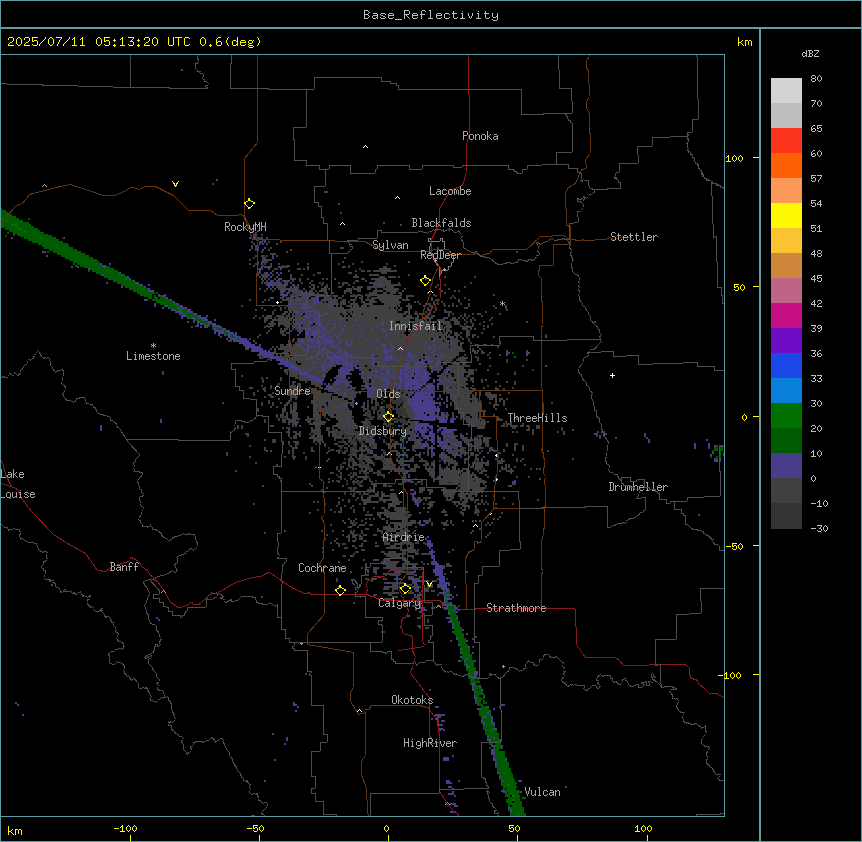Click the slate 0-10 dBZ legend swatch

click(x=786, y=466)
